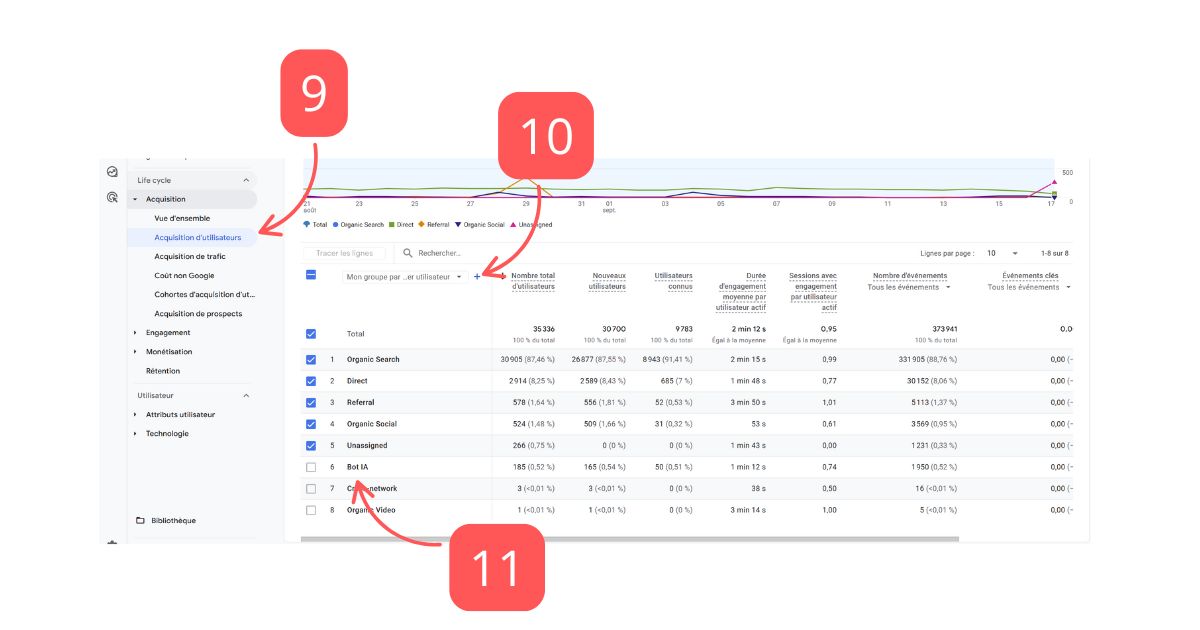This screenshot has height=630, width=1200.
Task: Click the Tracer les lignes button
Action: click(344, 253)
